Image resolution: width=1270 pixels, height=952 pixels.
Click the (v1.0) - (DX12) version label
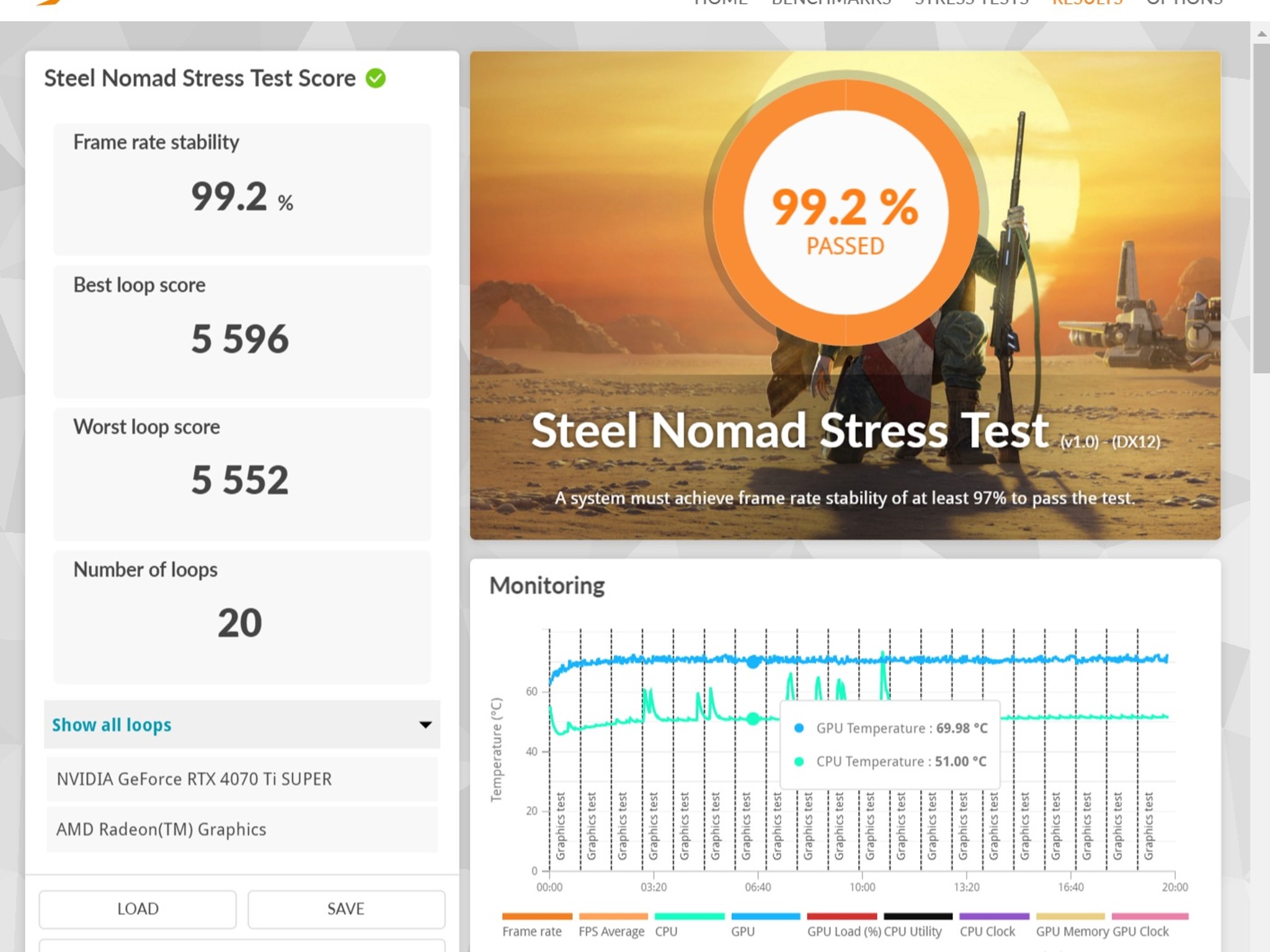(x=1110, y=442)
